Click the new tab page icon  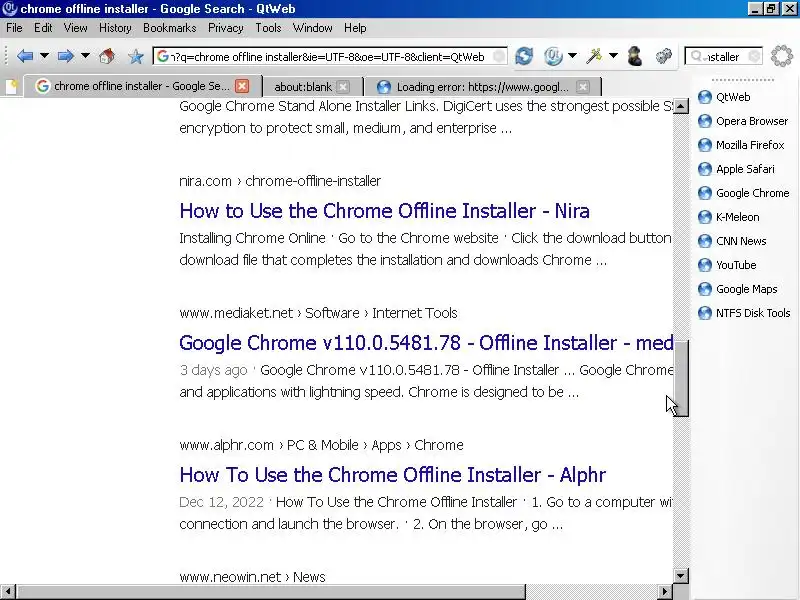point(11,87)
